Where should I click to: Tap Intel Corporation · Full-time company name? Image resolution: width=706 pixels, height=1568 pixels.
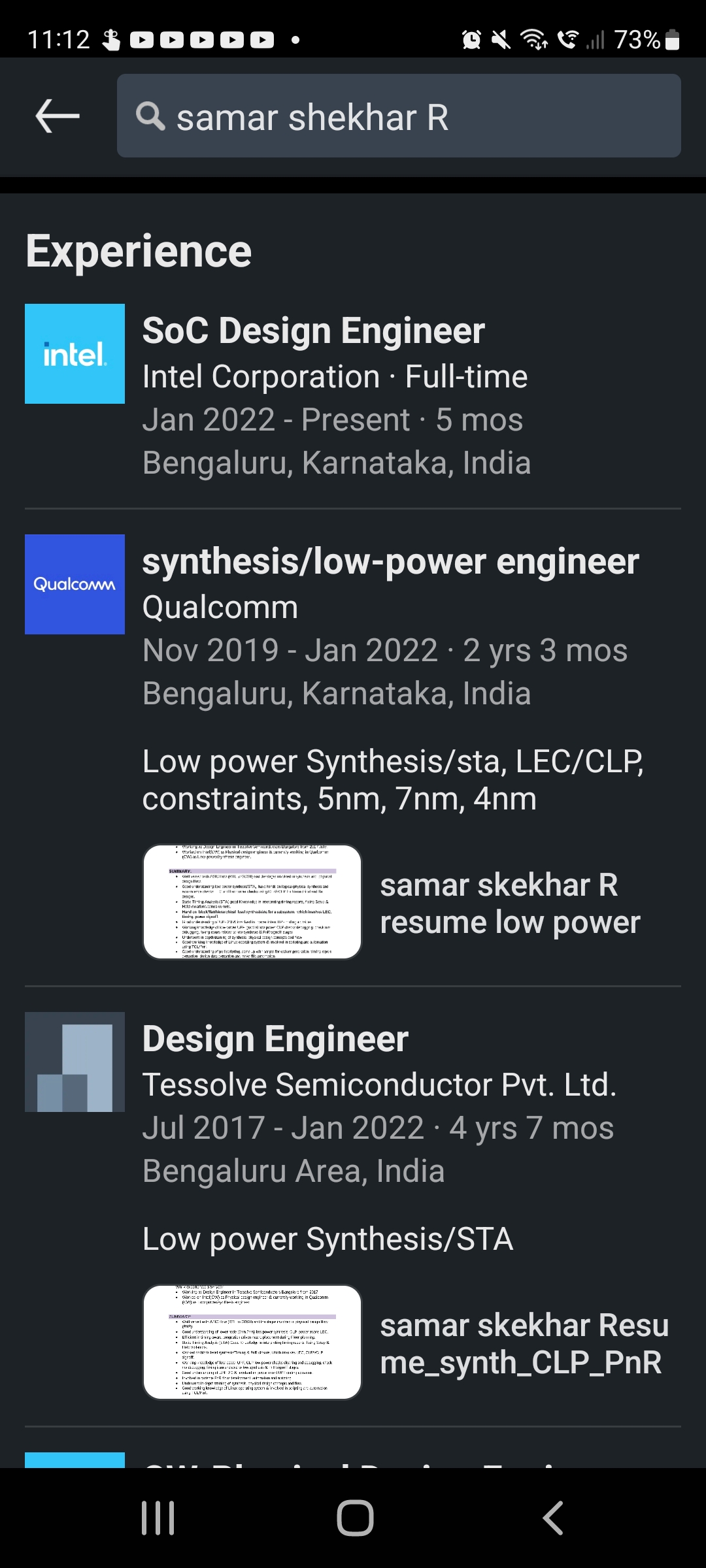335,377
